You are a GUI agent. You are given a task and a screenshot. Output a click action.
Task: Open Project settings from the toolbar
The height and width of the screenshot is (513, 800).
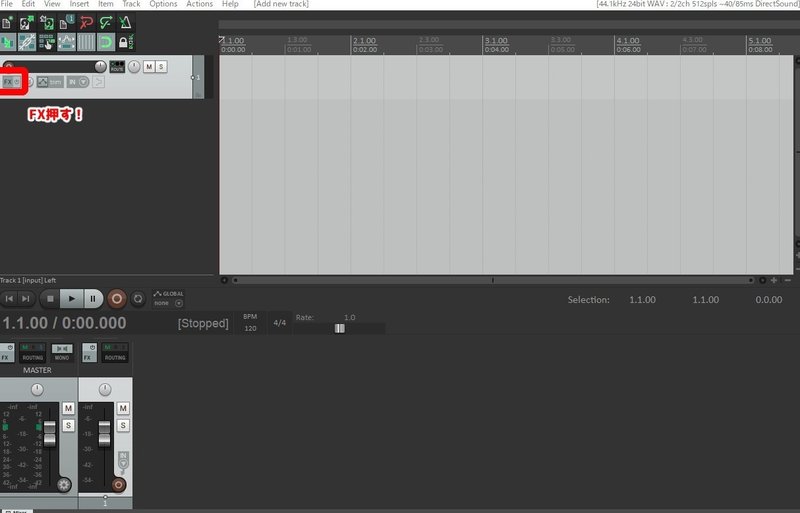66,22
